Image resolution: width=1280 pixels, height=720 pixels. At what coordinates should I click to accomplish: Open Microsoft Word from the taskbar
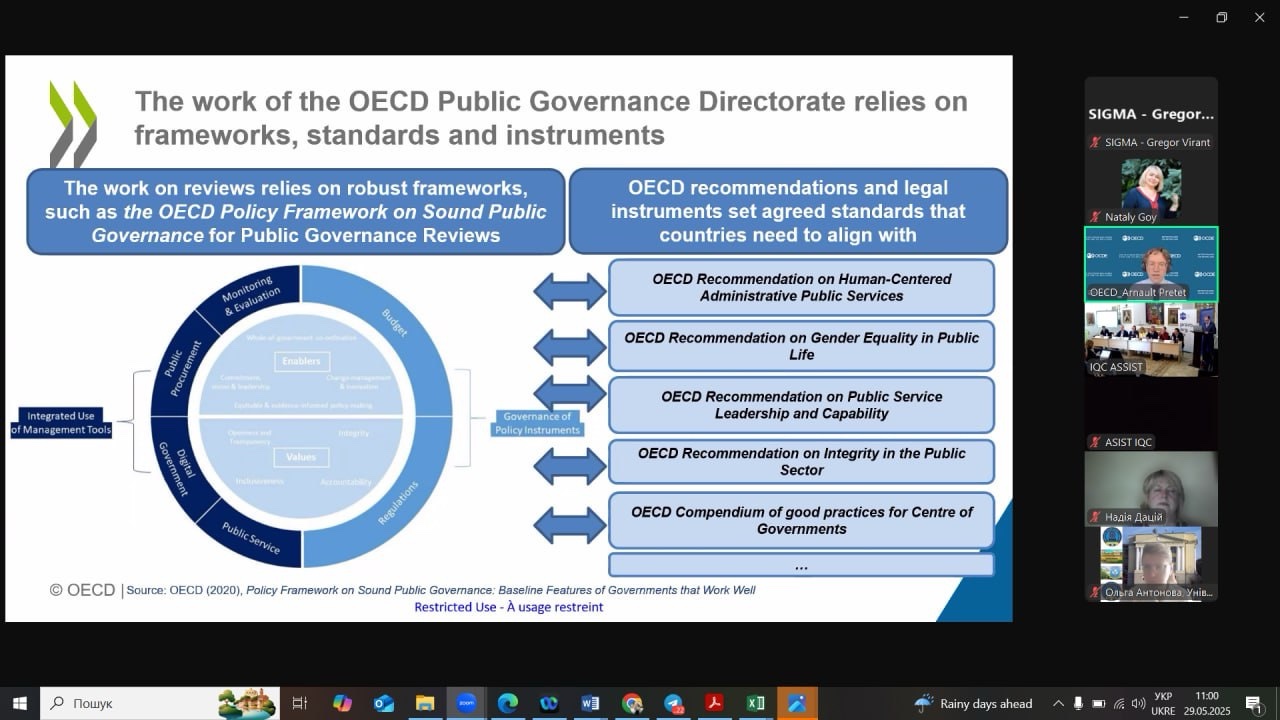pos(590,703)
